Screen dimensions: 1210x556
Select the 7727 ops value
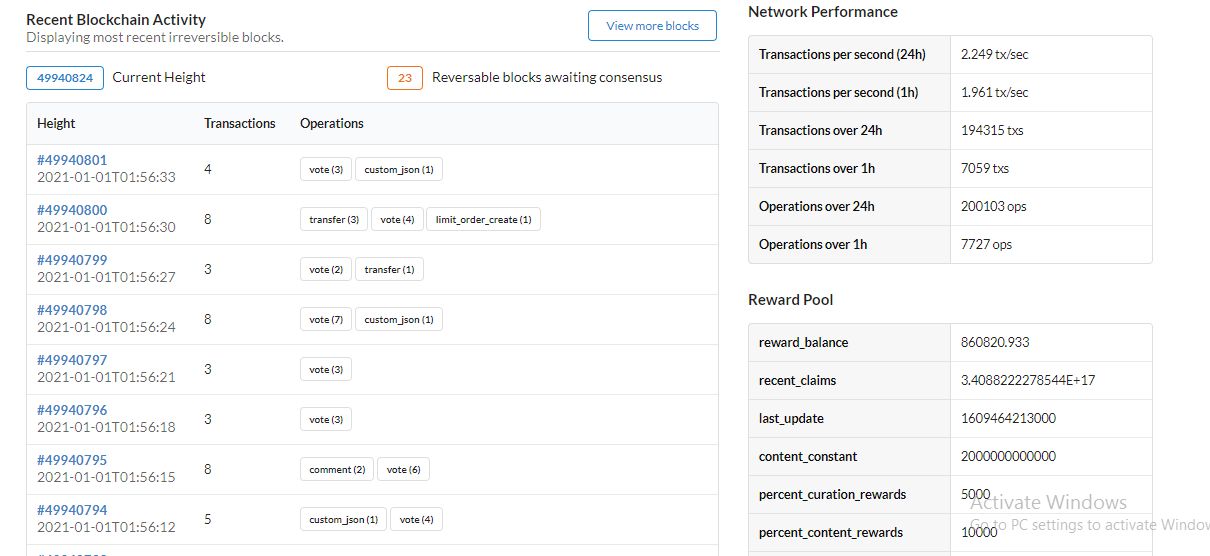[987, 244]
